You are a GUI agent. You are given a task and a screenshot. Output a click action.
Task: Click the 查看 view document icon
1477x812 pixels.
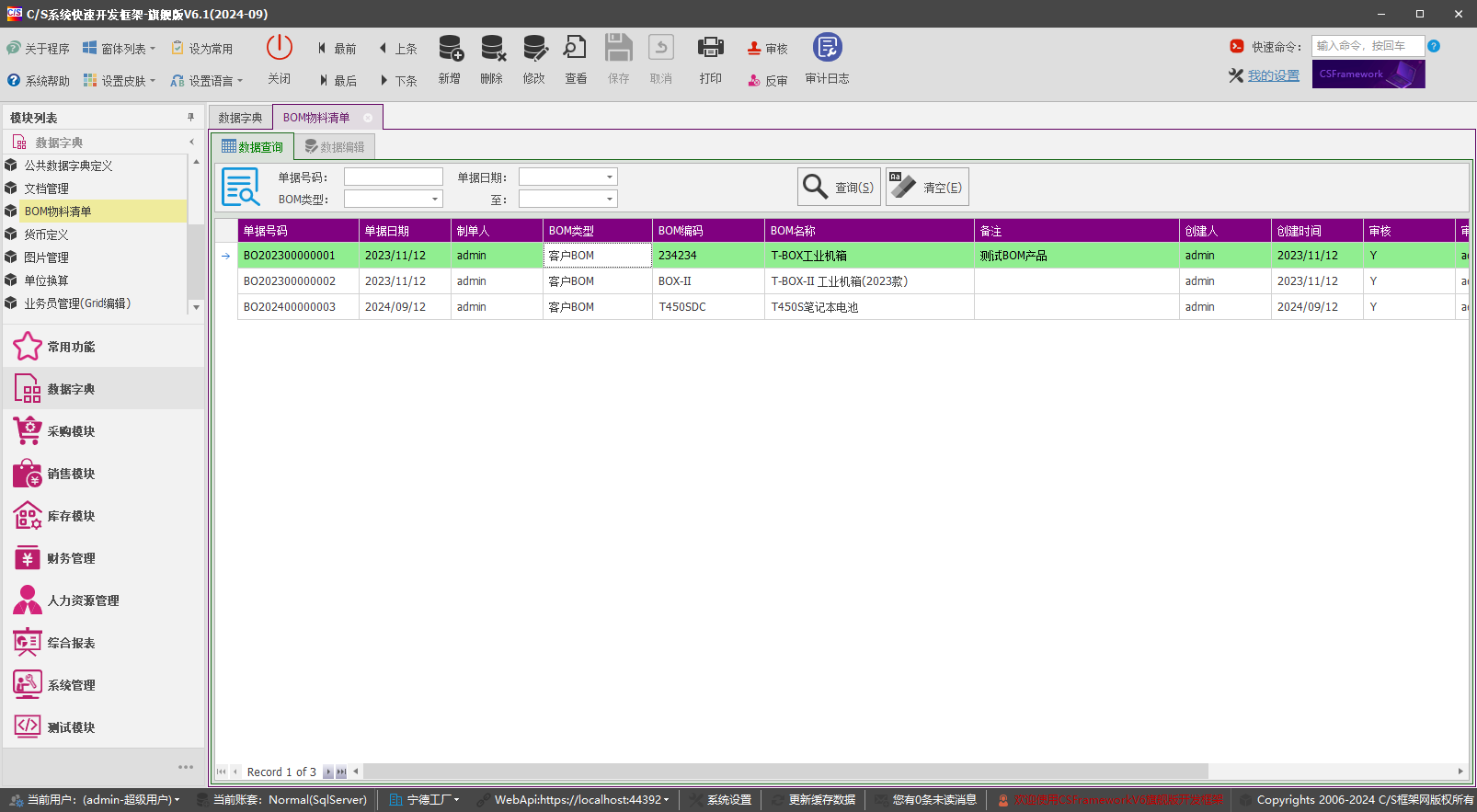pyautogui.click(x=576, y=48)
